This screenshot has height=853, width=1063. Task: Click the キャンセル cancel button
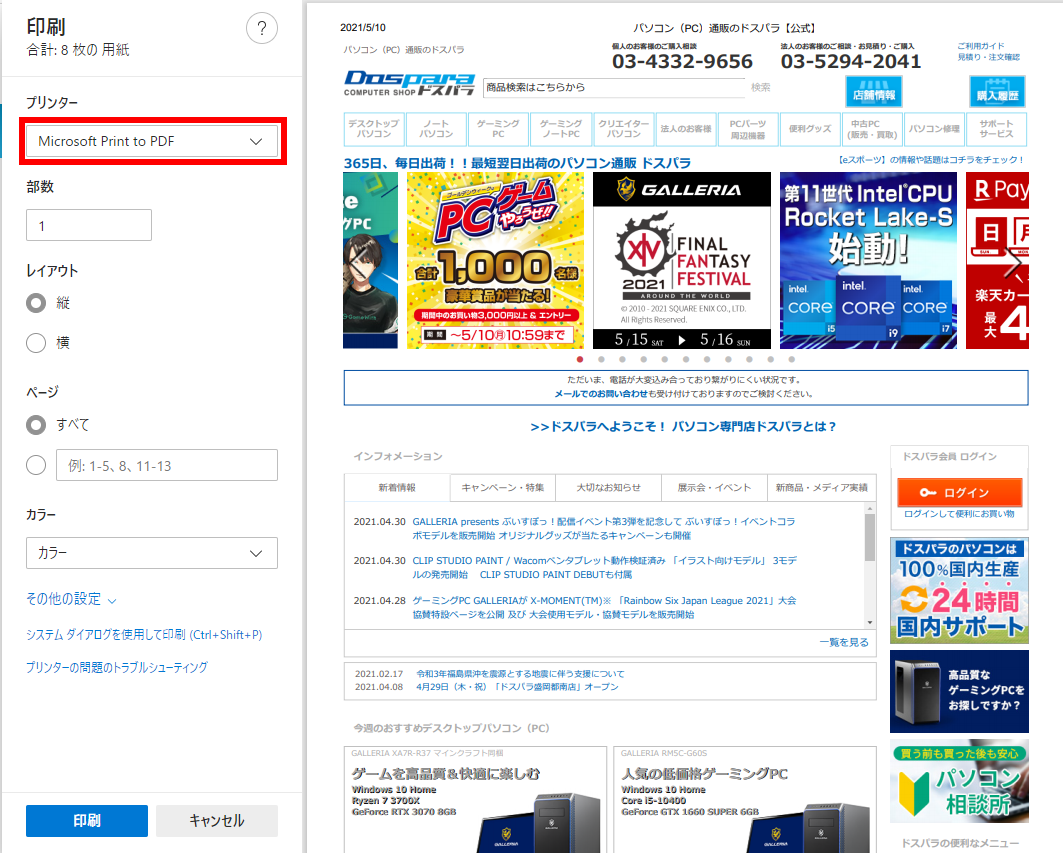217,820
